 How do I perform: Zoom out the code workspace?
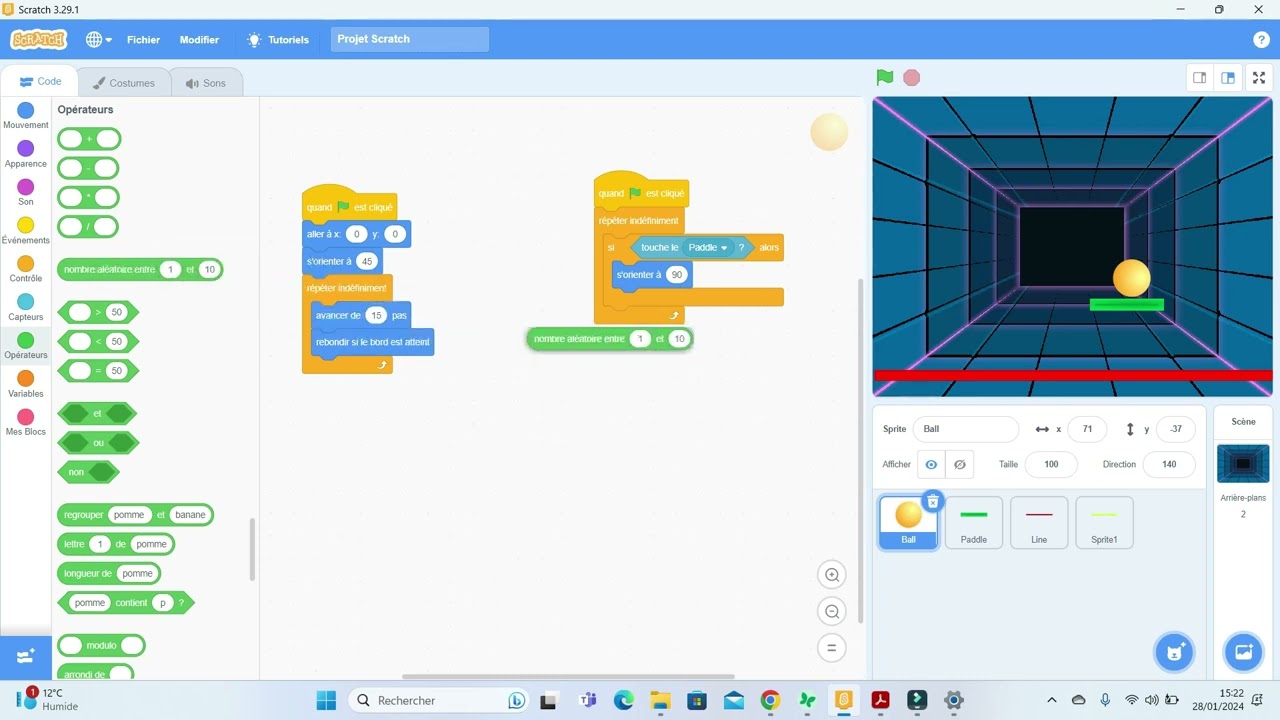click(831, 611)
